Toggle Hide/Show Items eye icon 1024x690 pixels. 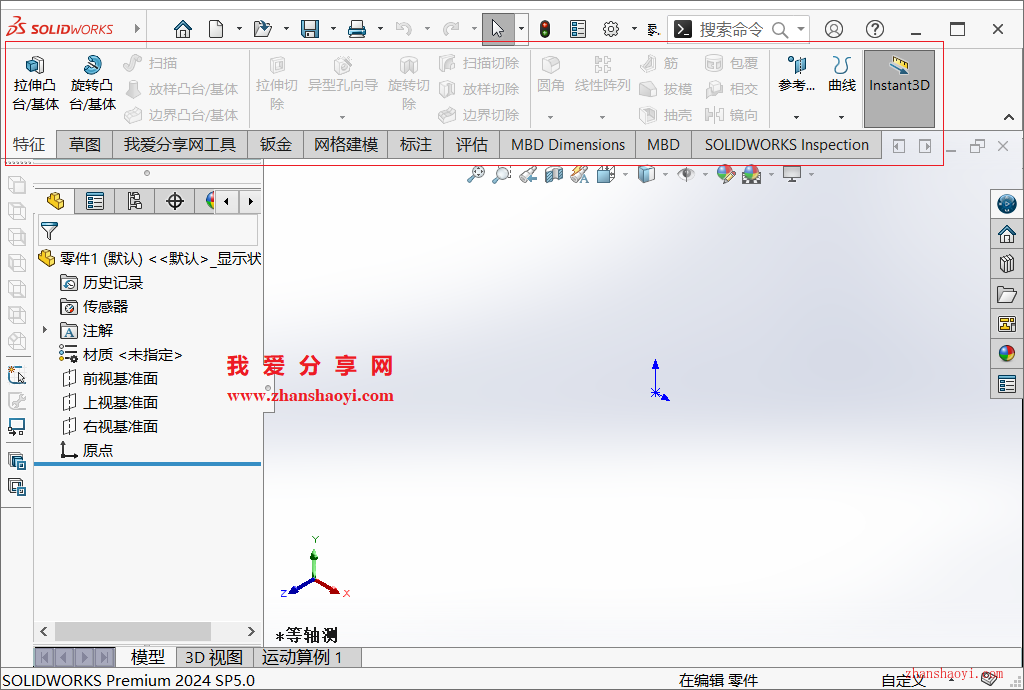click(x=686, y=174)
